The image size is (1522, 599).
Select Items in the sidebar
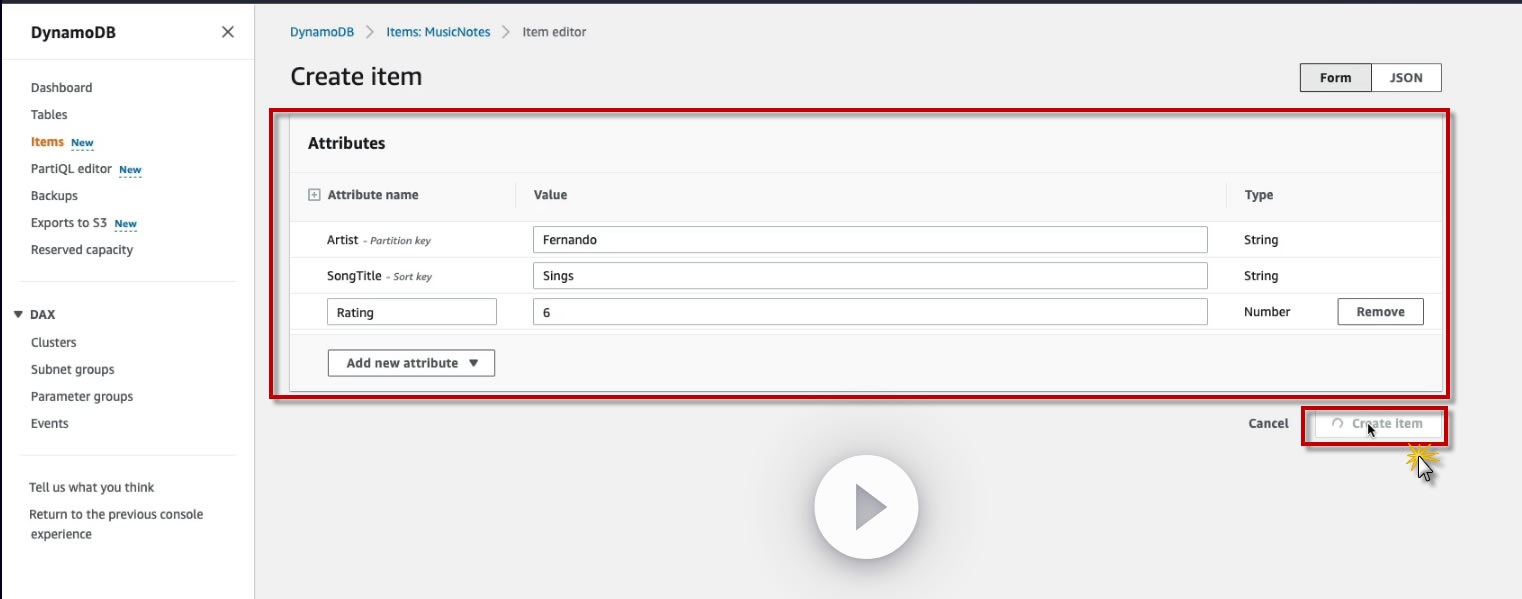[x=47, y=142]
